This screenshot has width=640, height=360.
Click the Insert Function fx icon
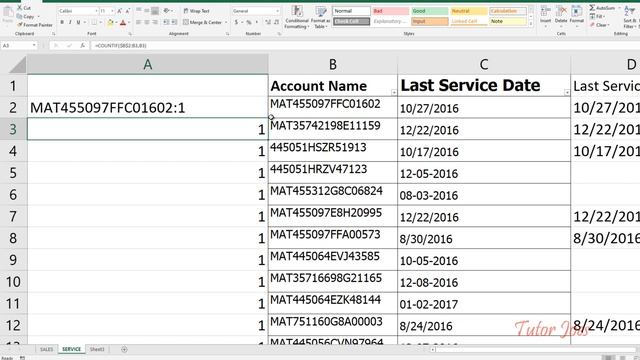point(82,46)
